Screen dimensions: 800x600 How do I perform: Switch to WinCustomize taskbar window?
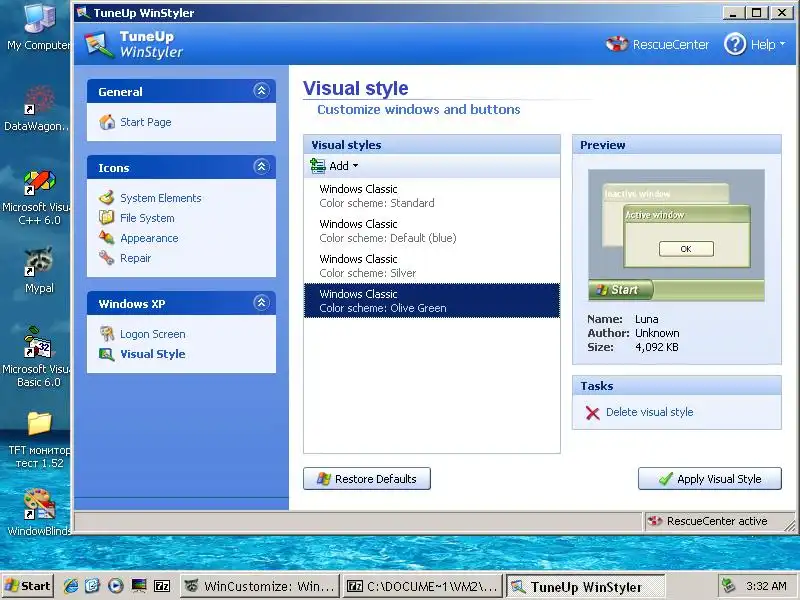pos(261,586)
